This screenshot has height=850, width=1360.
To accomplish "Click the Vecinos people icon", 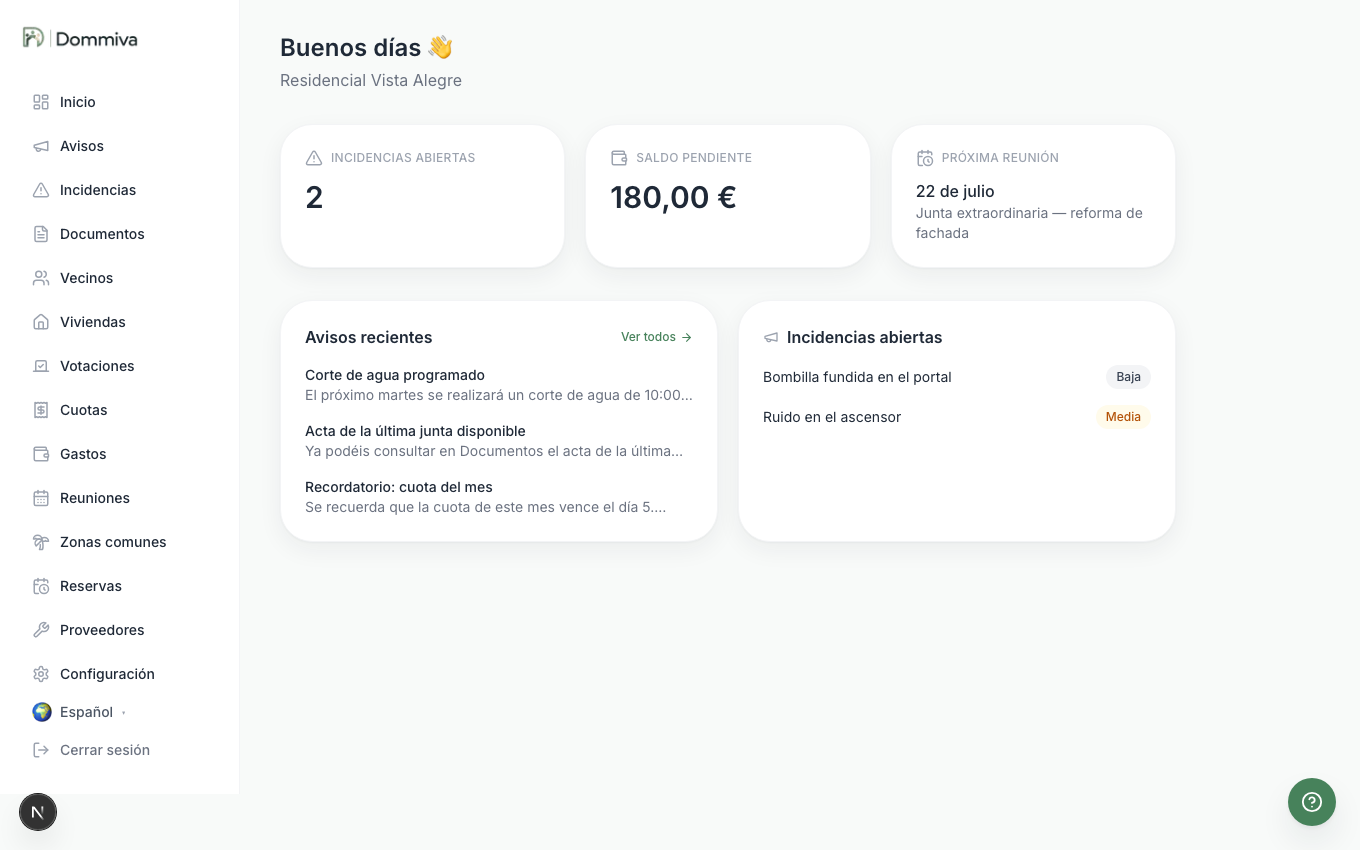I will click(x=41, y=278).
